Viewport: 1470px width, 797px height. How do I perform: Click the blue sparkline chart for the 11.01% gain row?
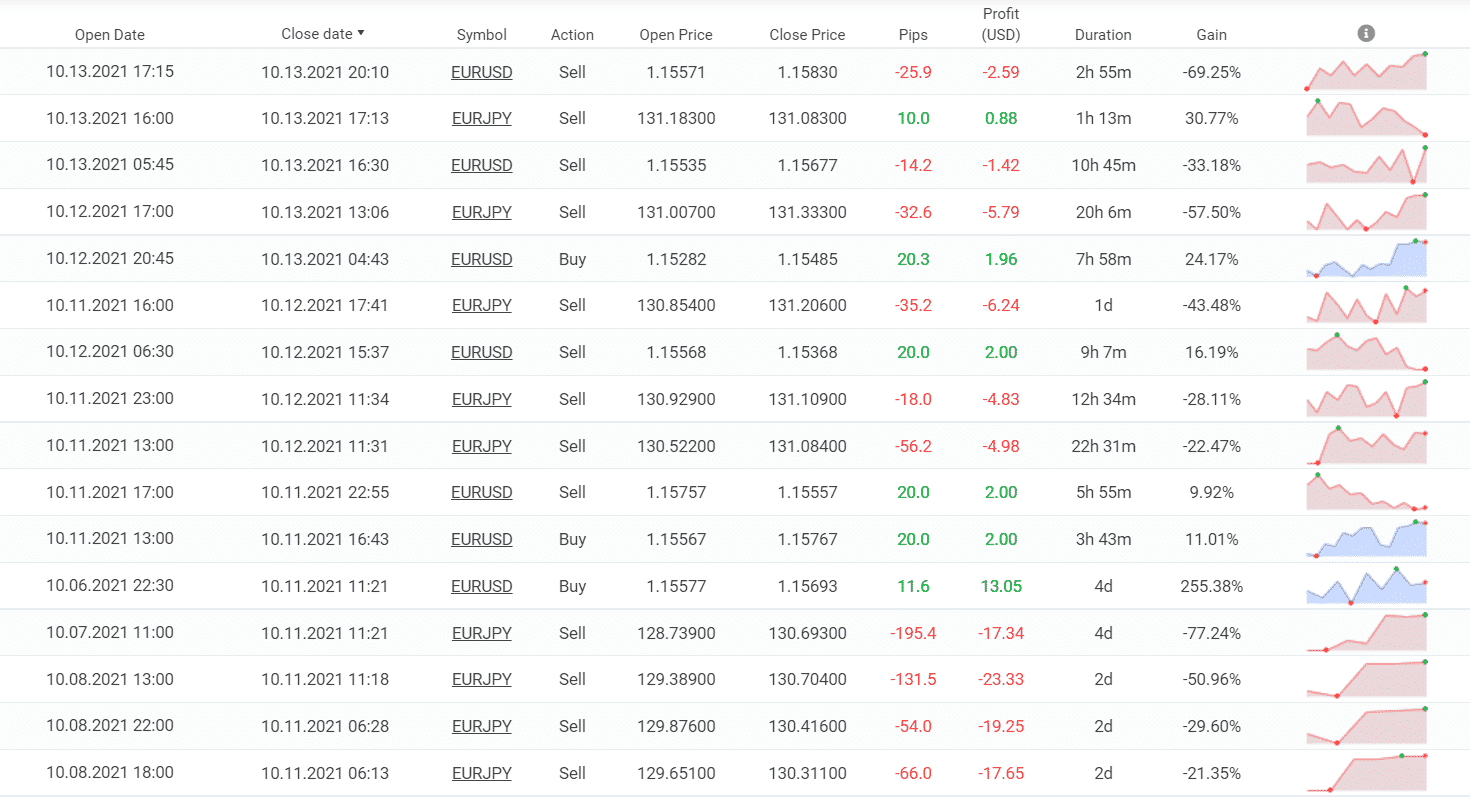click(1366, 539)
